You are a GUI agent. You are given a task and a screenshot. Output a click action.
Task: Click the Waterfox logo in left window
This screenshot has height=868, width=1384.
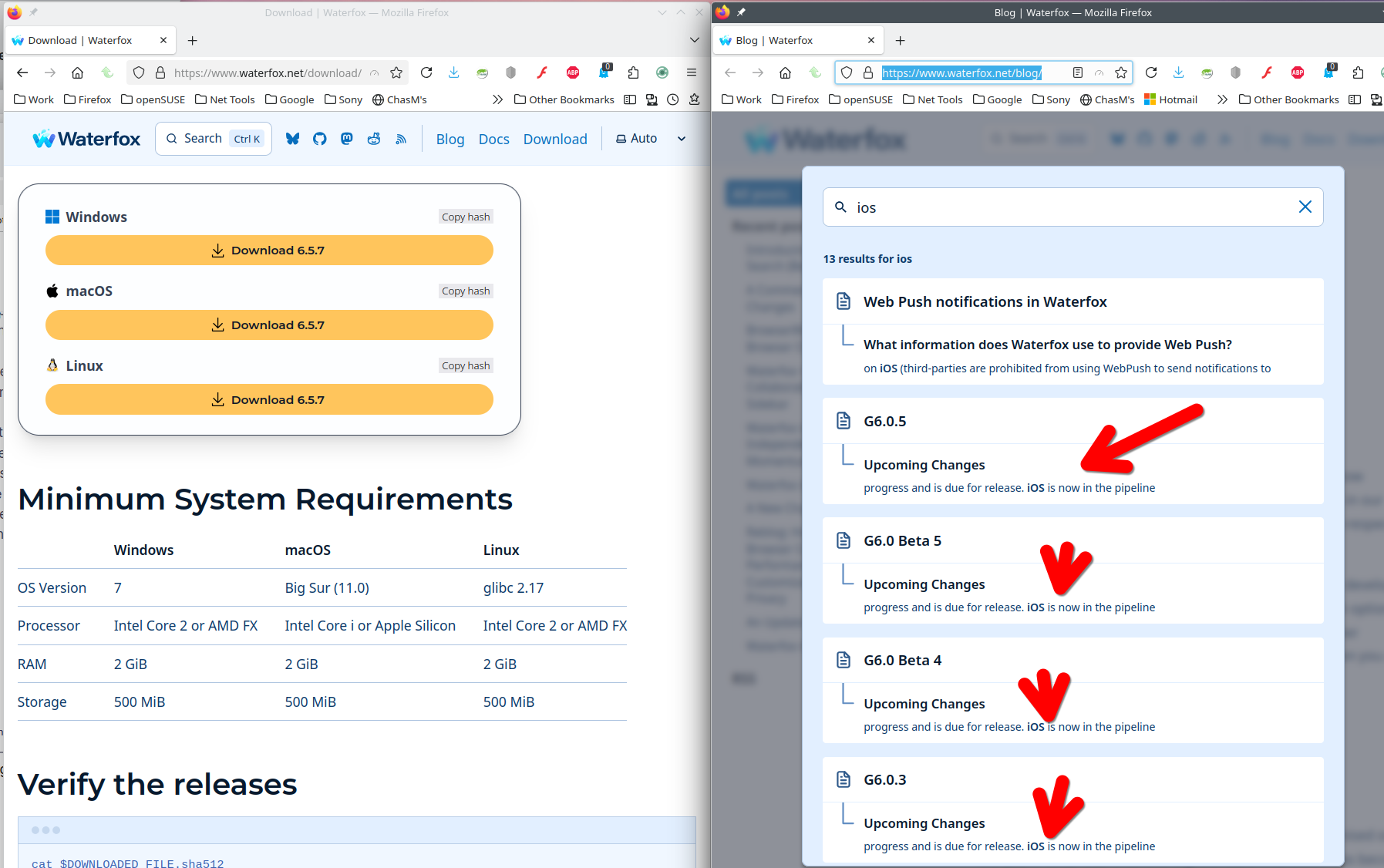pyautogui.click(x=86, y=139)
